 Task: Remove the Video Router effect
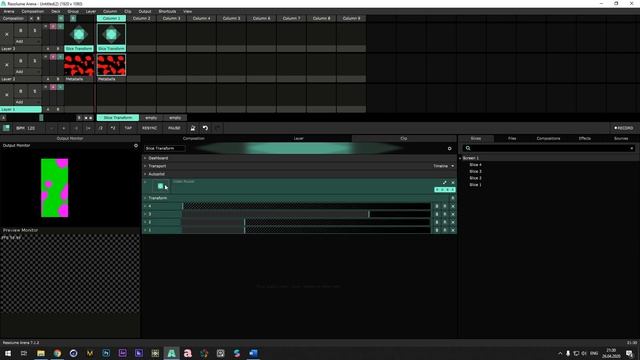point(452,182)
